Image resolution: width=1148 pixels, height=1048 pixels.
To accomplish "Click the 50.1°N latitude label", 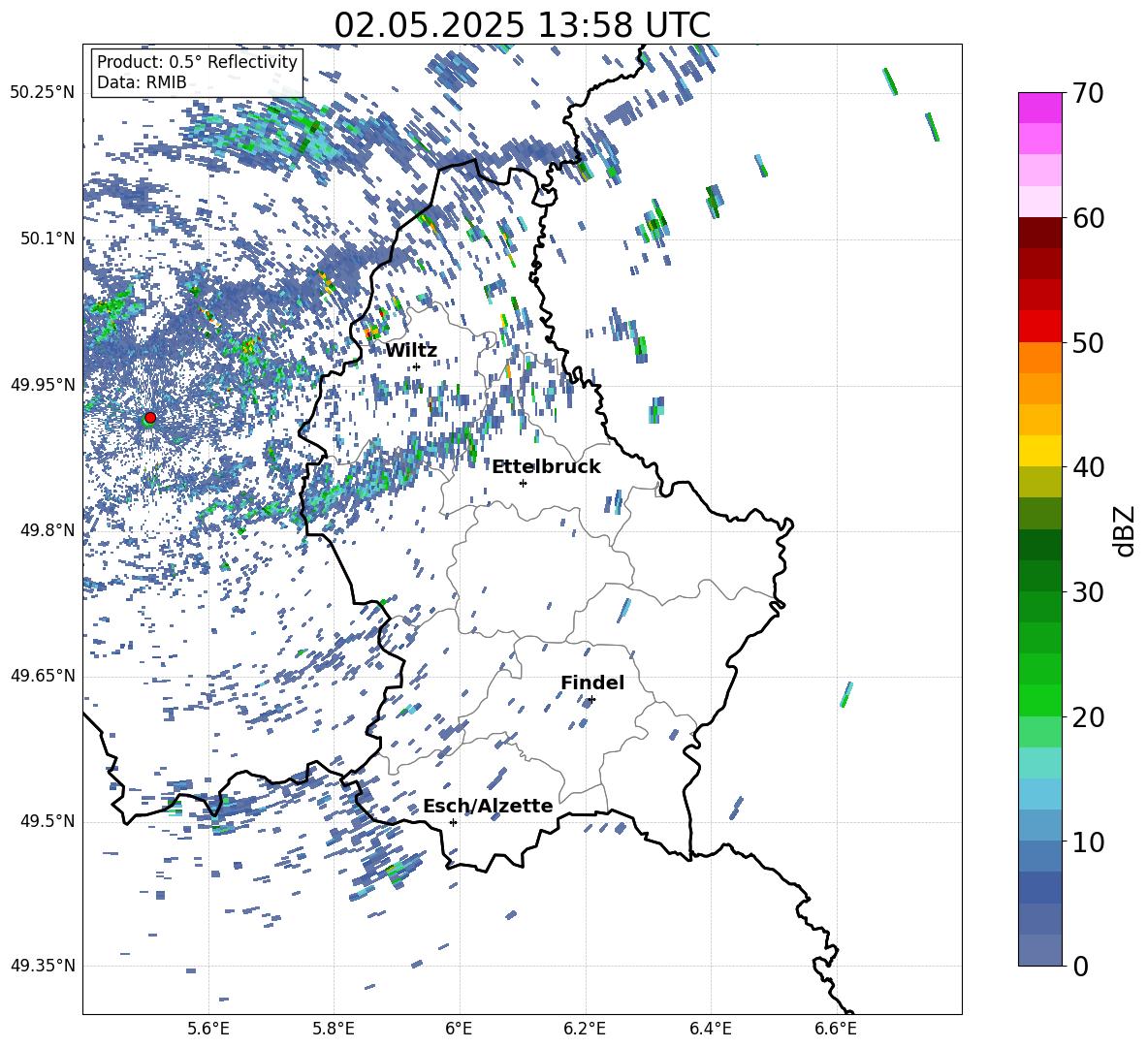I will [48, 238].
